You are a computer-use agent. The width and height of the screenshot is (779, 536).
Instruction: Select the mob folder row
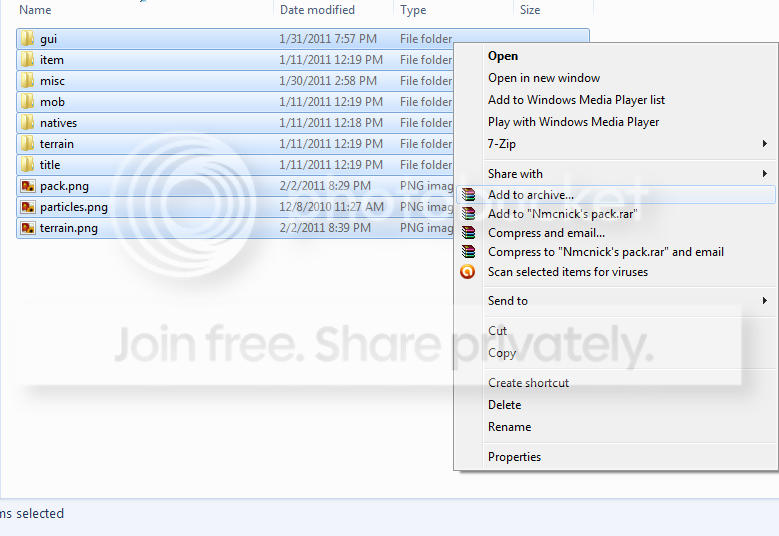point(52,102)
